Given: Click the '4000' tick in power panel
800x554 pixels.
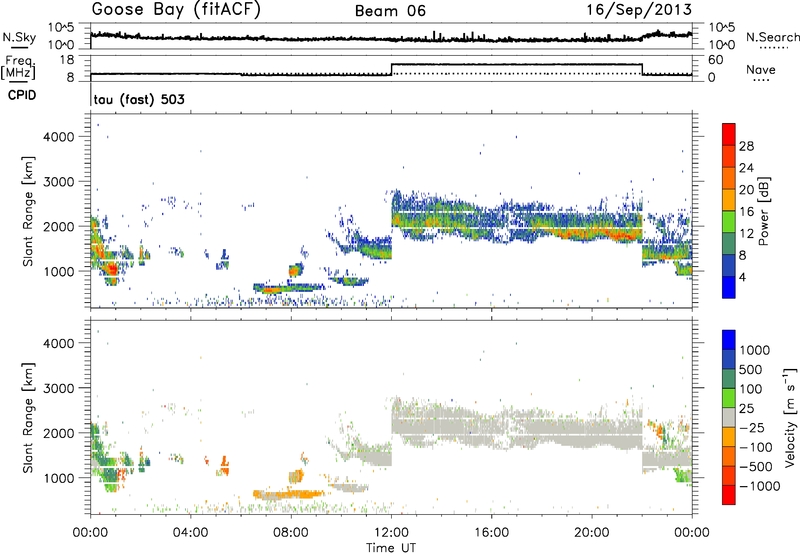Looking at the screenshot, I should [59, 137].
